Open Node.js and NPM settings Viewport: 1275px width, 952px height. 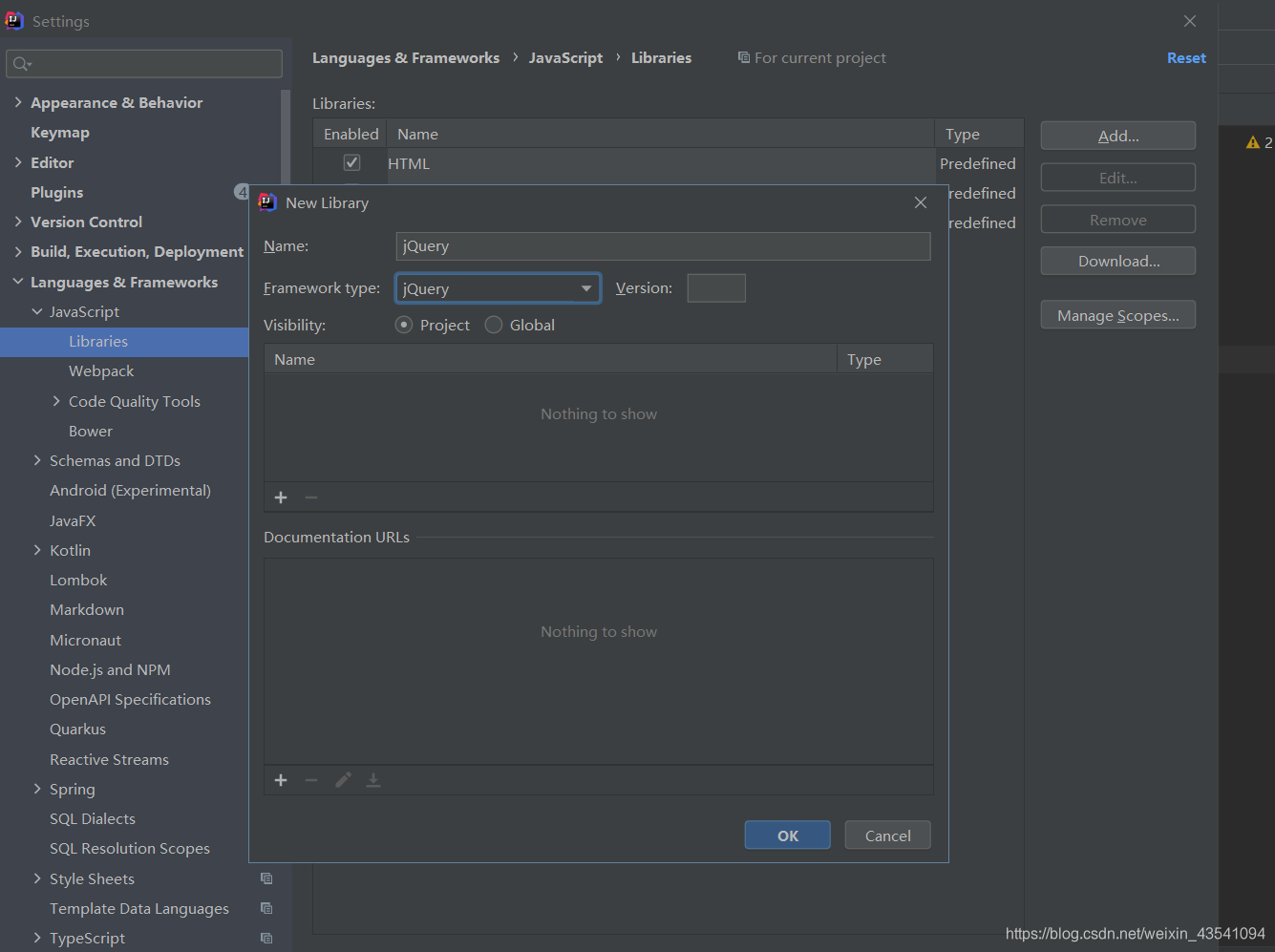pyautogui.click(x=110, y=669)
